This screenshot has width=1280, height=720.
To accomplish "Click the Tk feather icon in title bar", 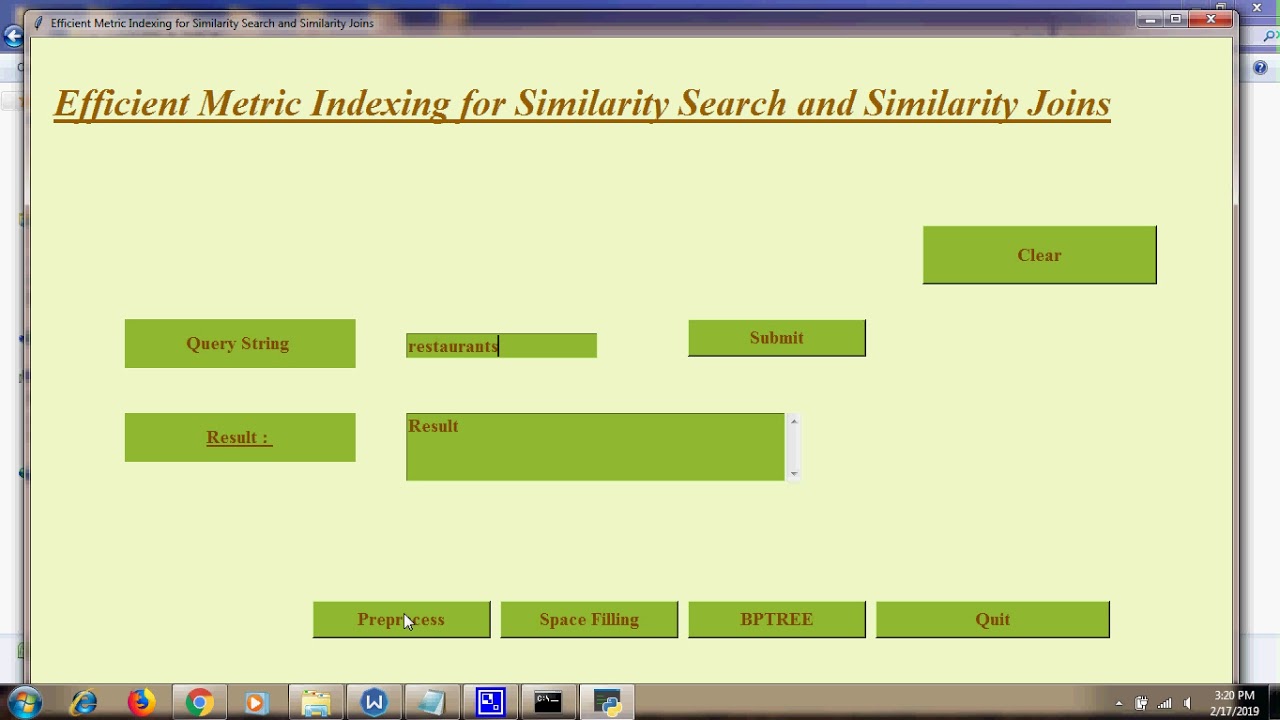I will [x=39, y=23].
